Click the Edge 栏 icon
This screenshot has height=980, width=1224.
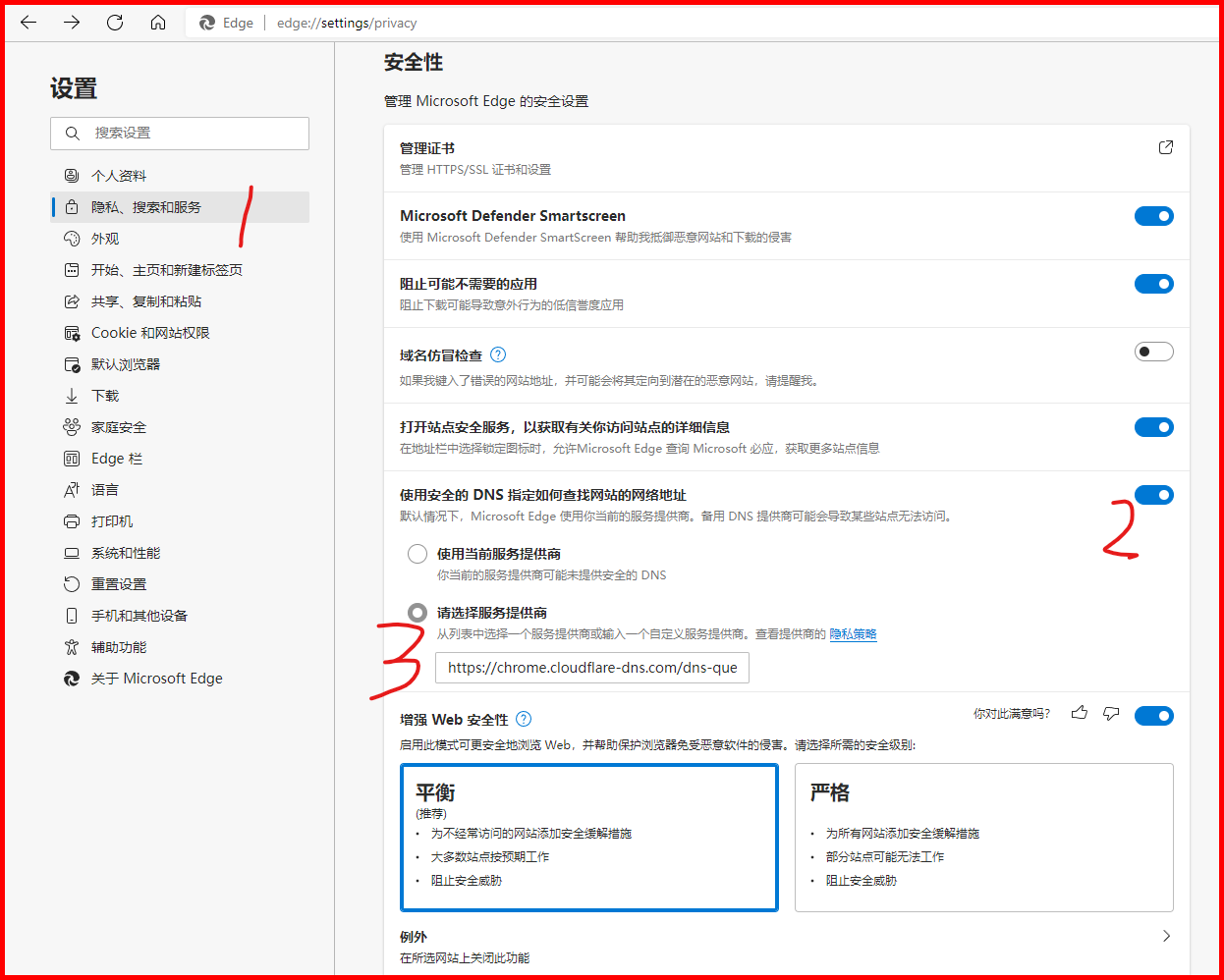click(72, 459)
